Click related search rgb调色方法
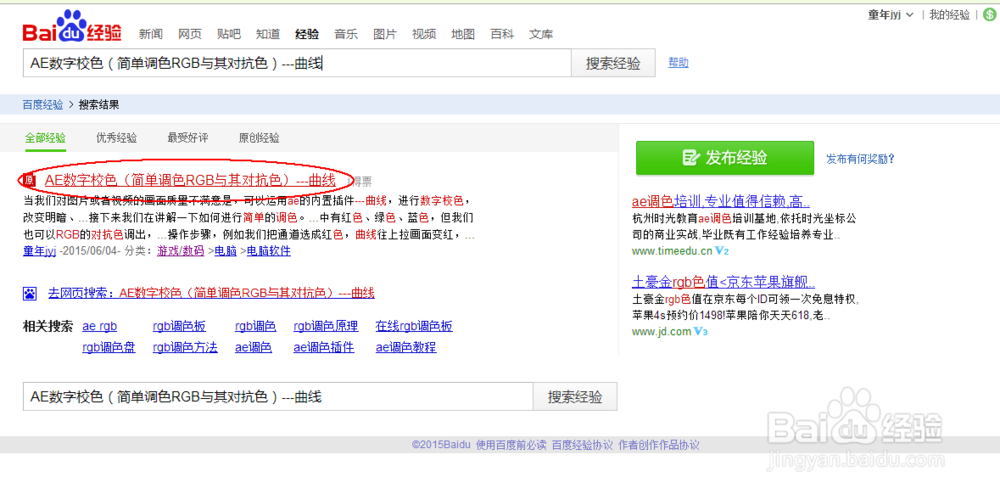1000x494 pixels. [185, 347]
